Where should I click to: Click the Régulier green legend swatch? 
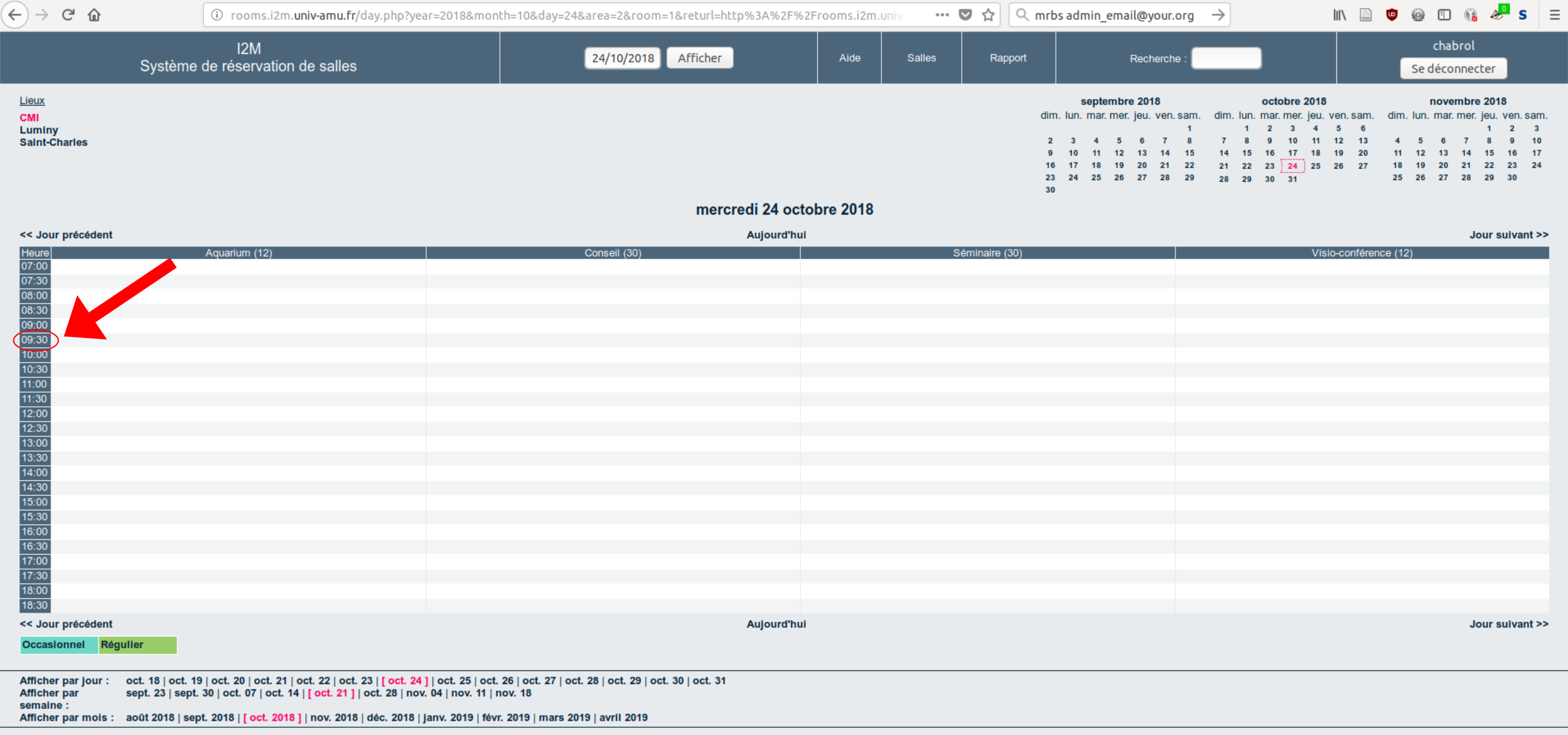click(x=138, y=645)
